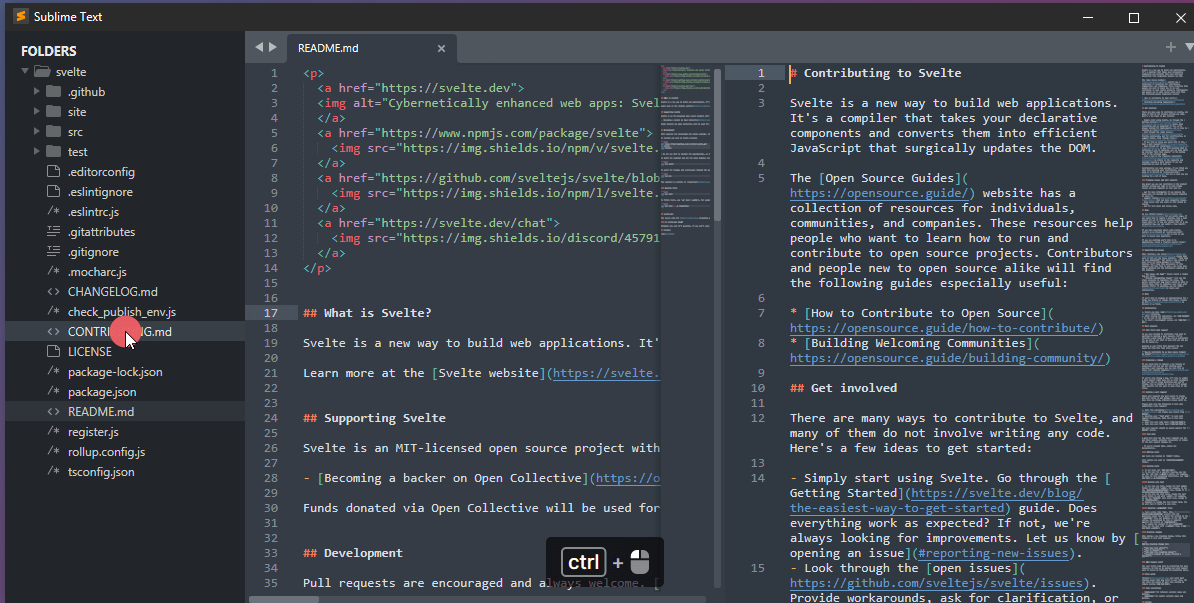The image size is (1194, 603).
Task: Expand the src folder in the sidebar
Action: tap(38, 131)
